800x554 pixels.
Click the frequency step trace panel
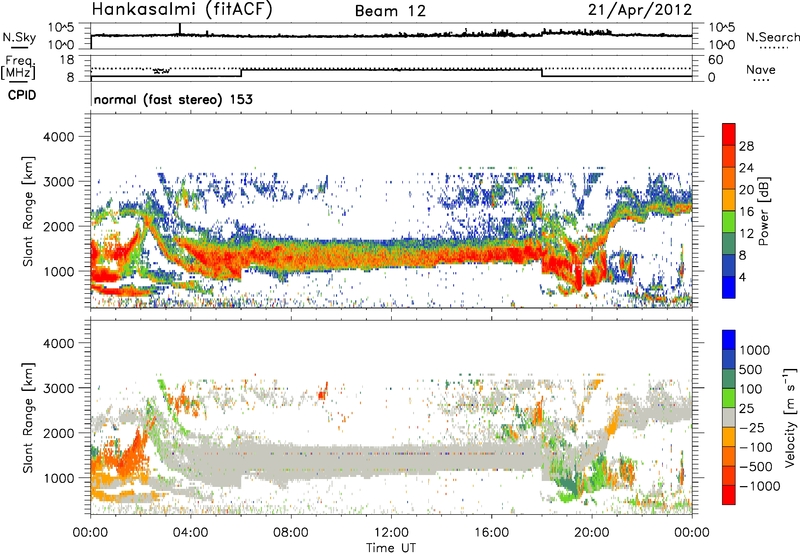click(391, 68)
